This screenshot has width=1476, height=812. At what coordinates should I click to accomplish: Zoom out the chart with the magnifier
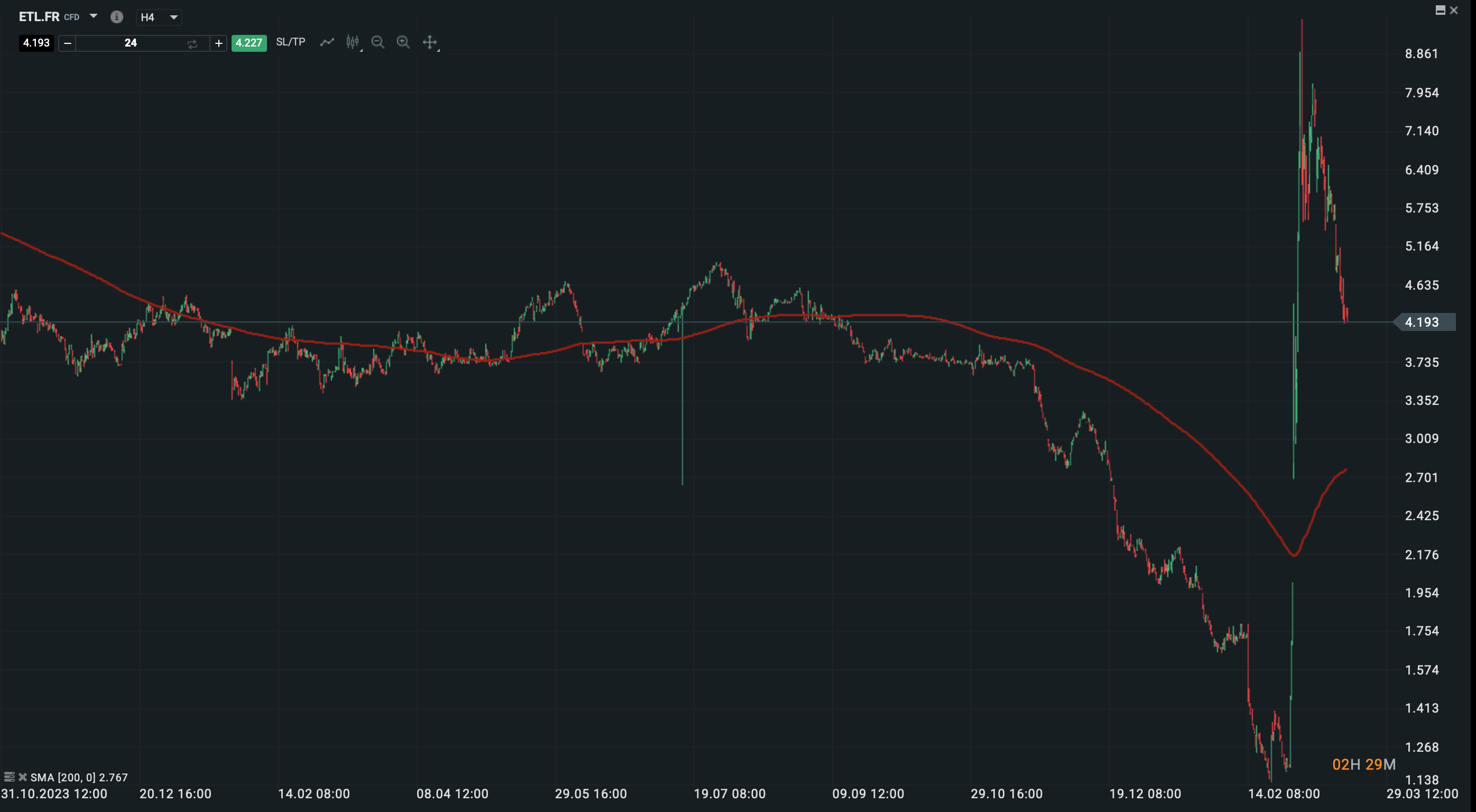click(377, 42)
